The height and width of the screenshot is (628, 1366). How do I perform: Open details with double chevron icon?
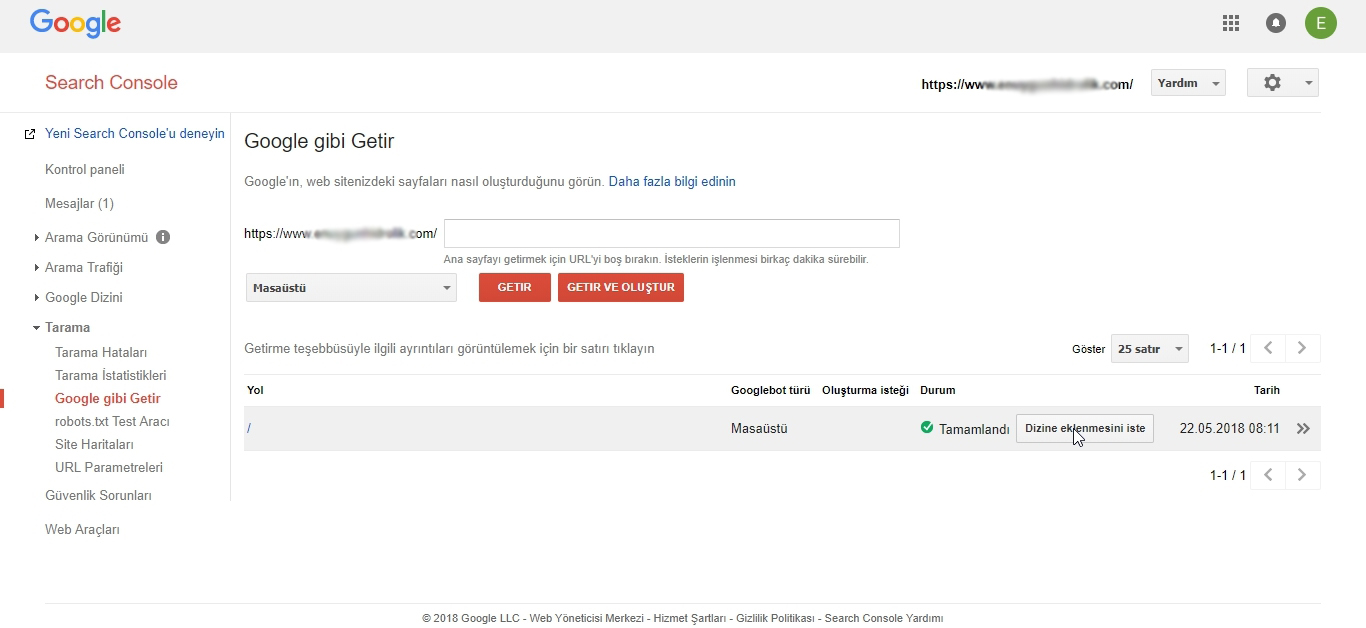click(x=1303, y=429)
